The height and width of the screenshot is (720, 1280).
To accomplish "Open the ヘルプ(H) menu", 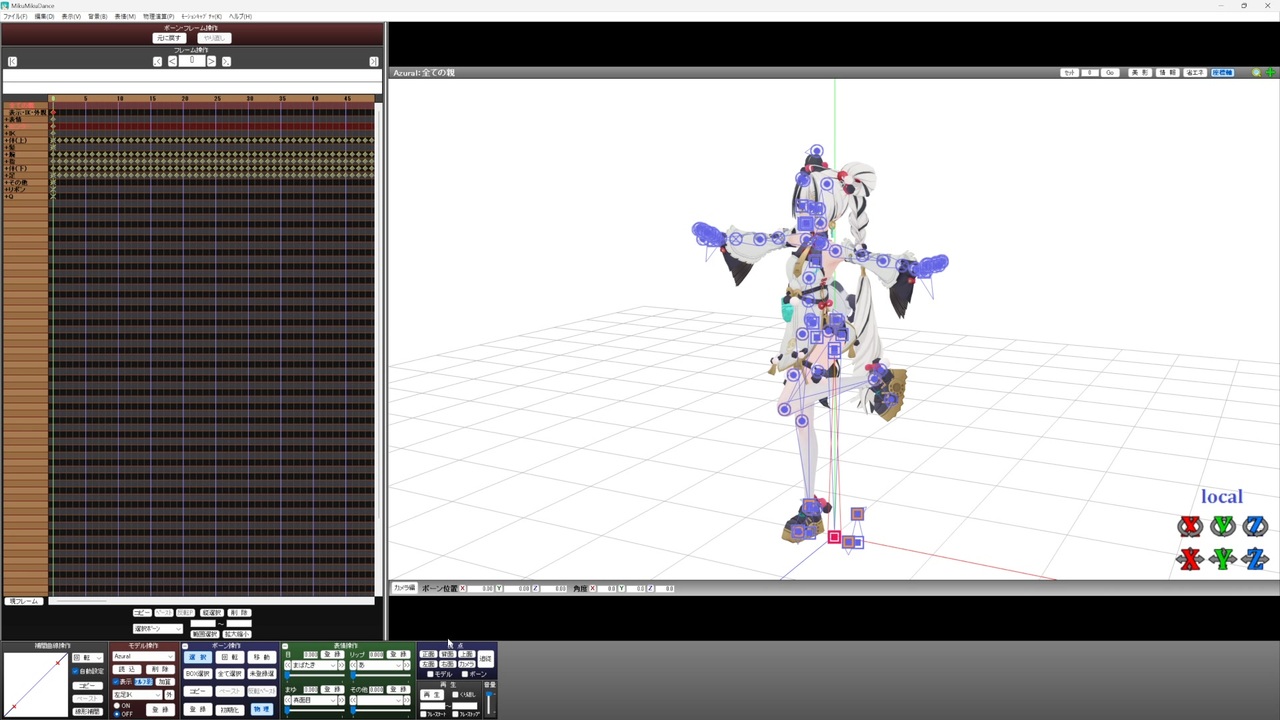I will coord(240,17).
